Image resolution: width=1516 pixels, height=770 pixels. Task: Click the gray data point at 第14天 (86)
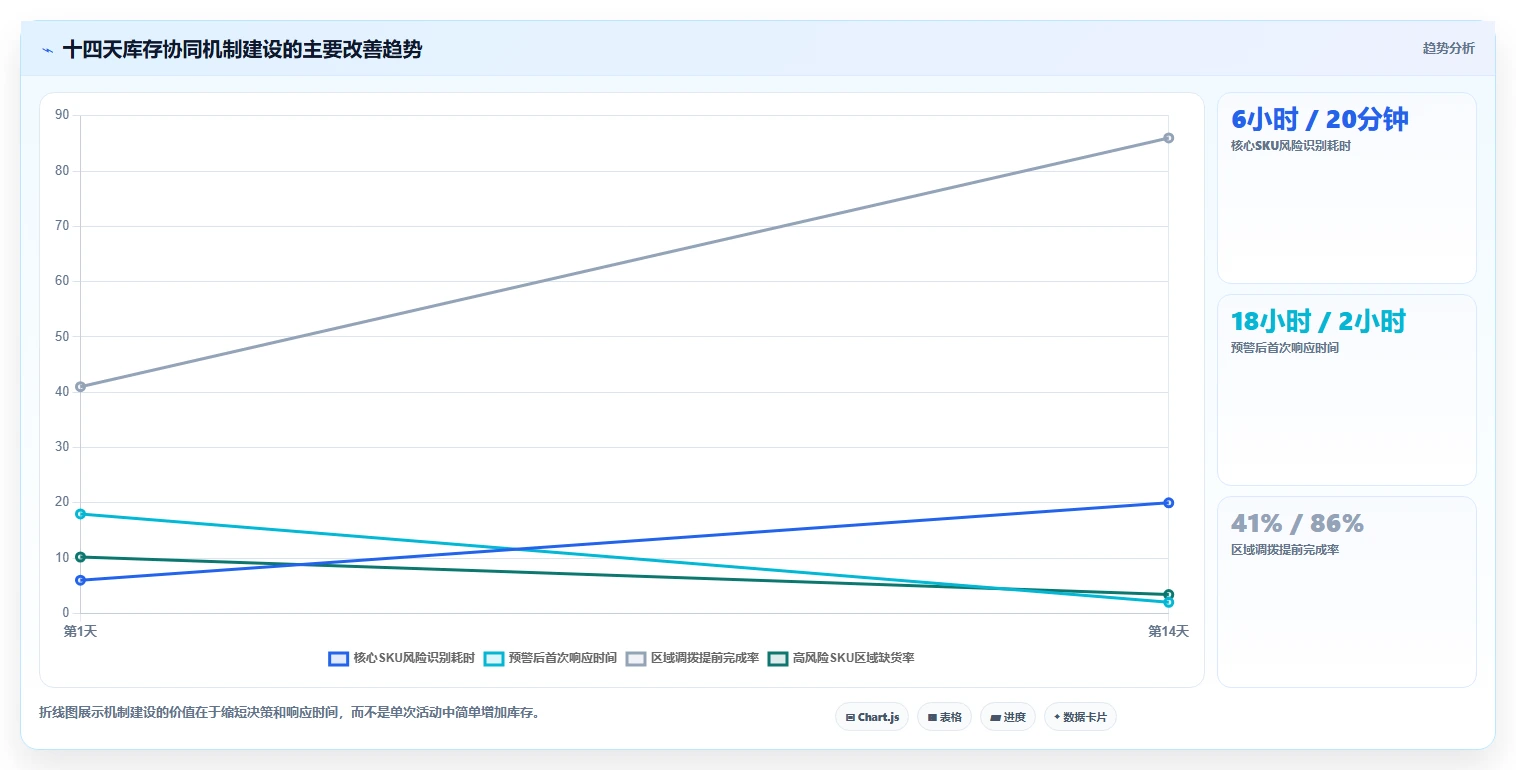tap(1168, 138)
